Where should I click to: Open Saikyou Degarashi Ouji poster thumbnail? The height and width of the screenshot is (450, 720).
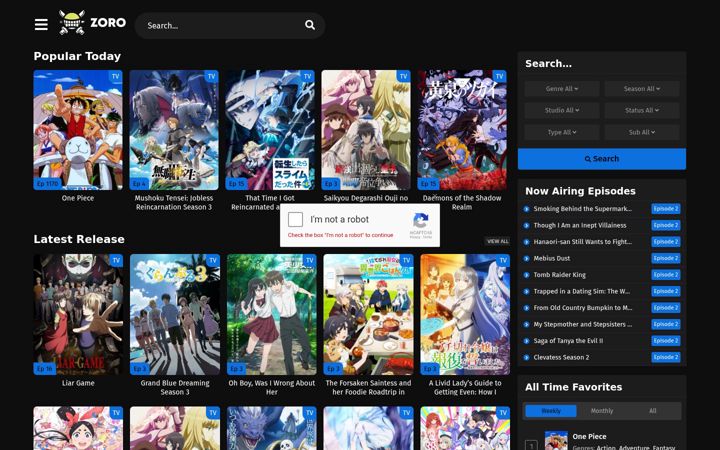tap(366, 130)
